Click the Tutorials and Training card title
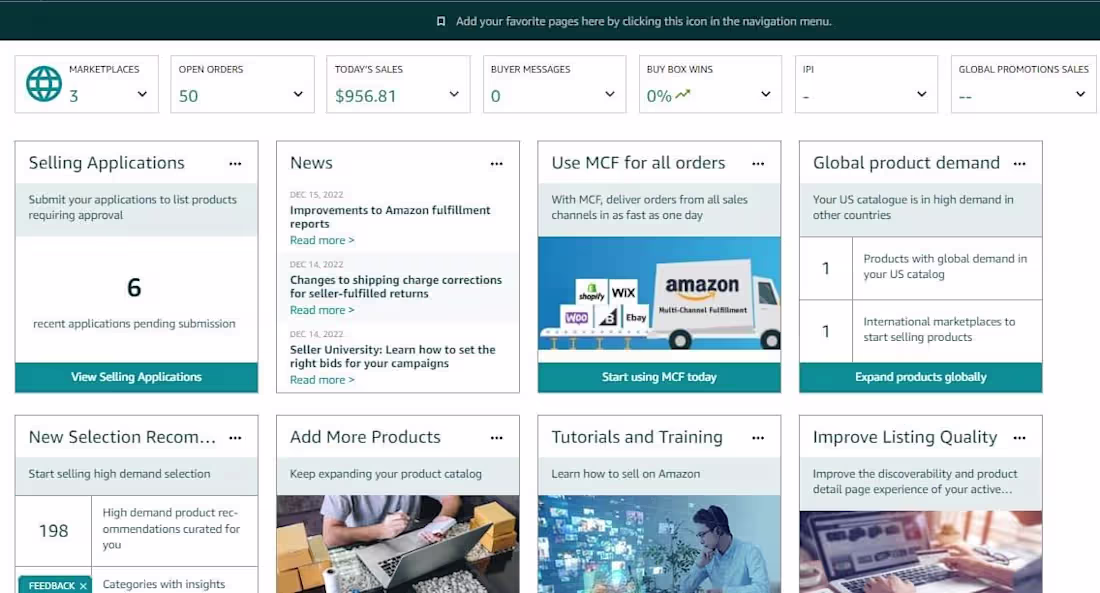 click(x=637, y=437)
